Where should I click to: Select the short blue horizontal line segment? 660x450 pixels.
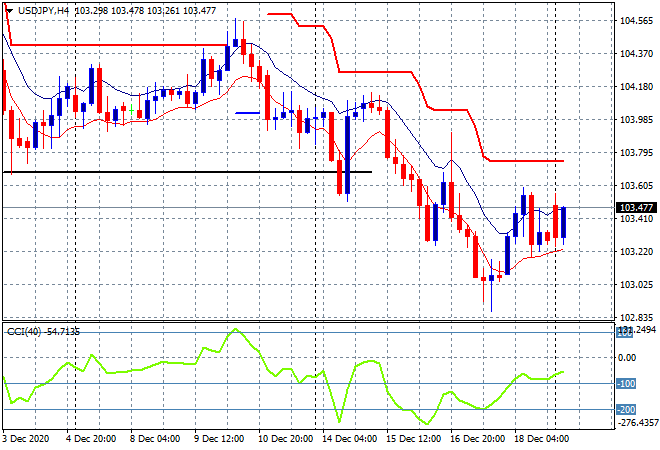coord(248,113)
